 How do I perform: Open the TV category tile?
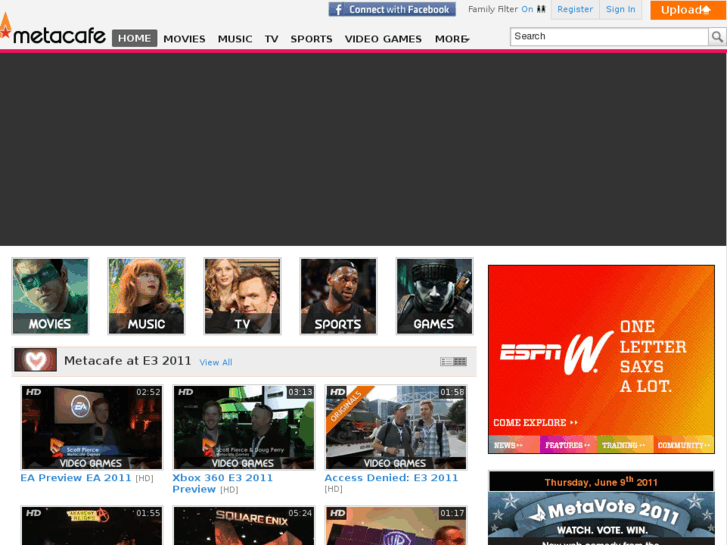coord(242,296)
